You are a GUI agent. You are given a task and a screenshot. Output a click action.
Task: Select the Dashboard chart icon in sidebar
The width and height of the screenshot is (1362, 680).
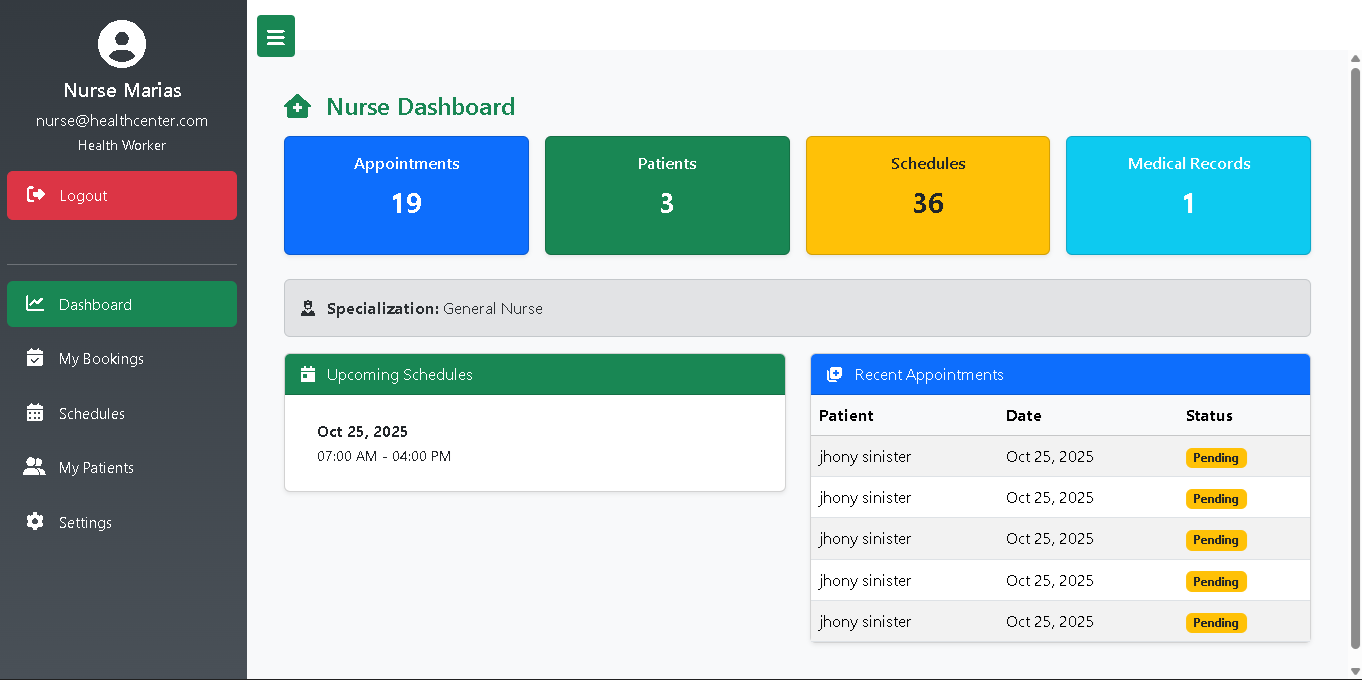(35, 304)
